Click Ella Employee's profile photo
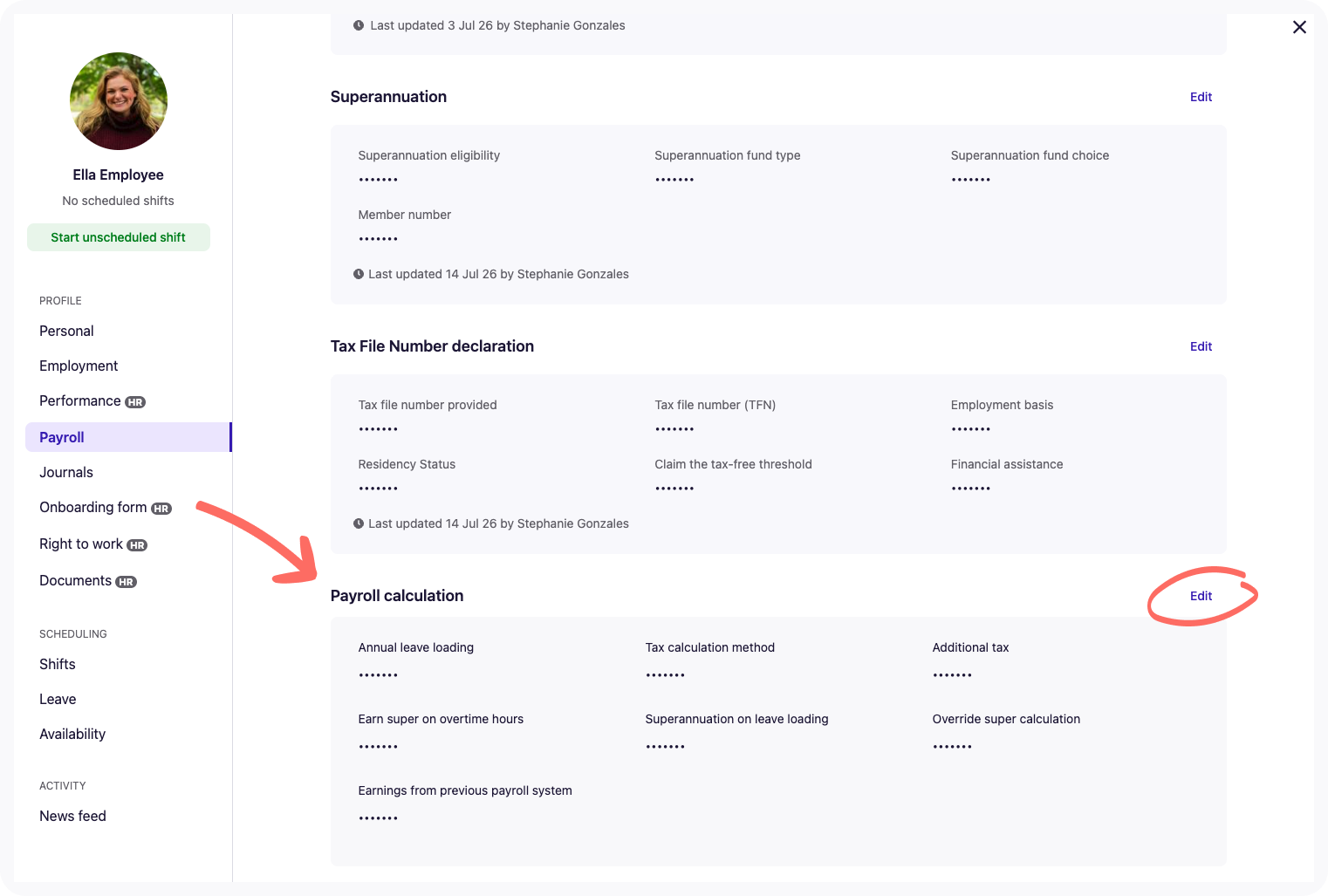The image size is (1328, 896). tap(119, 101)
